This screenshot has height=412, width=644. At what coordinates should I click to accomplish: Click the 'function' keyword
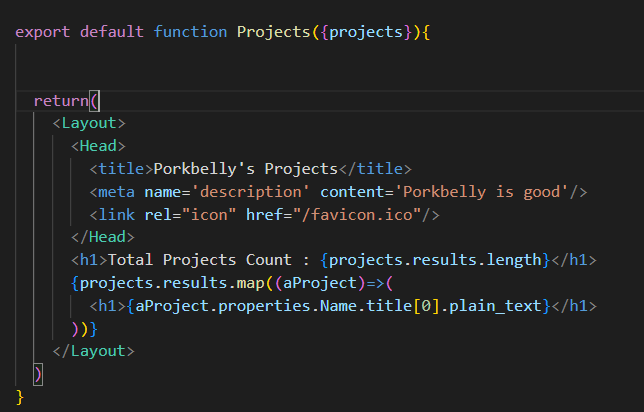190,32
